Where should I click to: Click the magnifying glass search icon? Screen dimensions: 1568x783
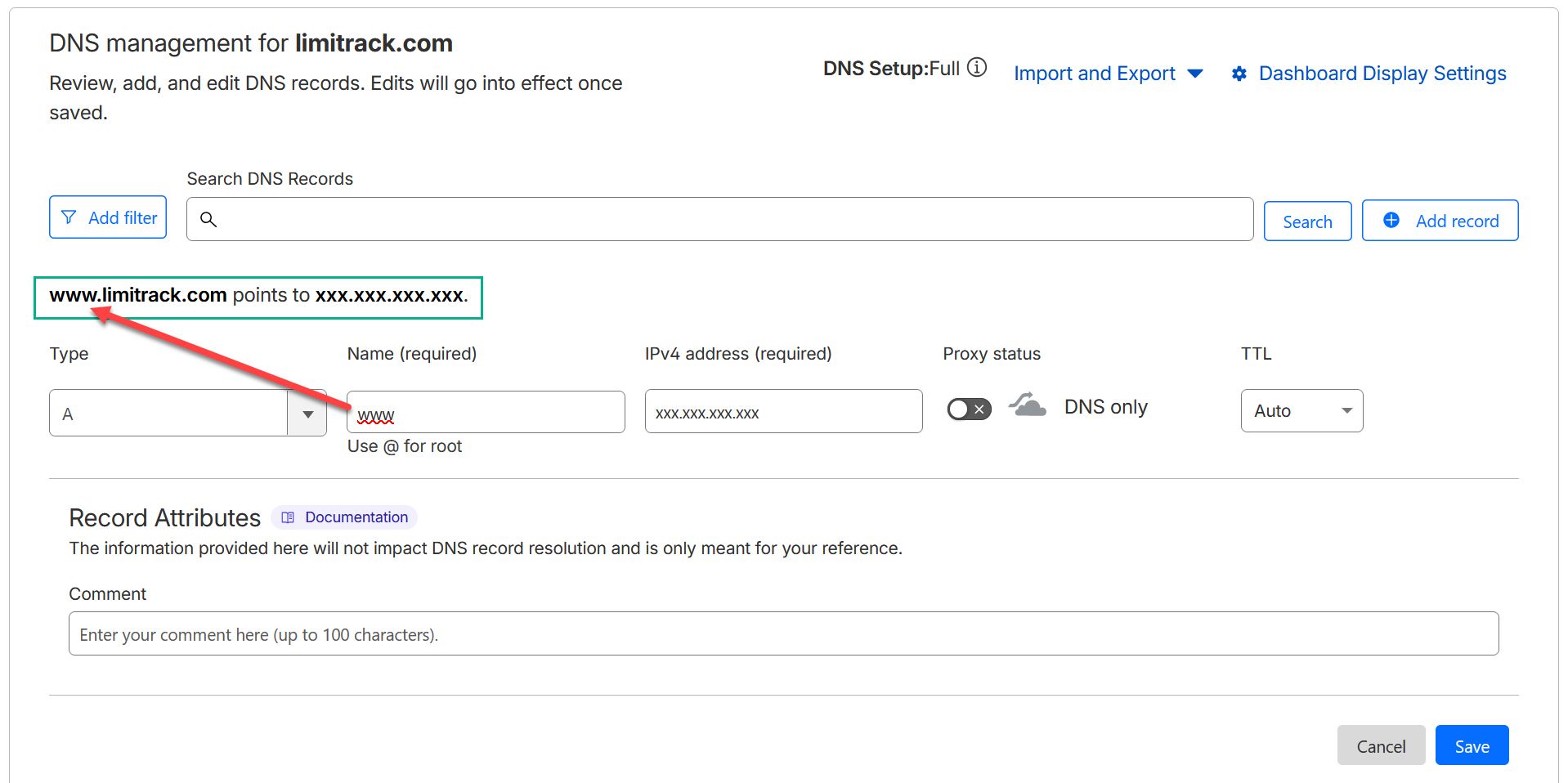pos(208,220)
